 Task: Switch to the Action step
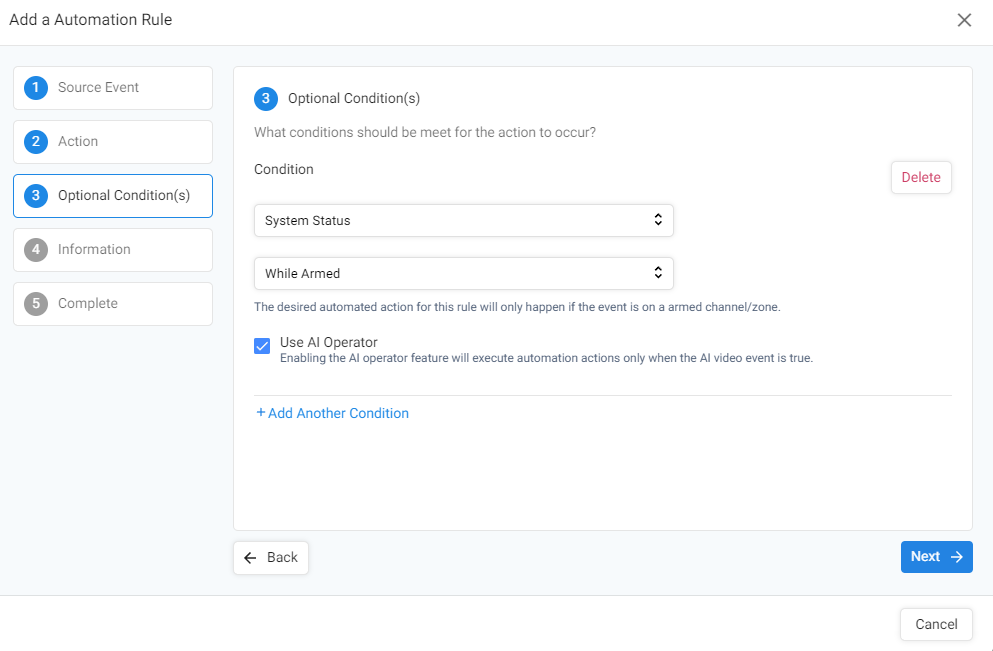tap(113, 142)
